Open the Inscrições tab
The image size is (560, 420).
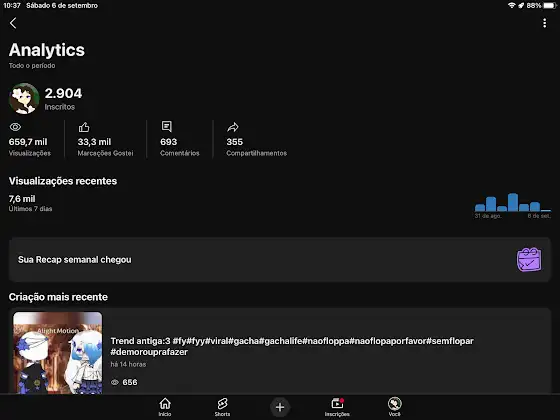pyautogui.click(x=337, y=407)
